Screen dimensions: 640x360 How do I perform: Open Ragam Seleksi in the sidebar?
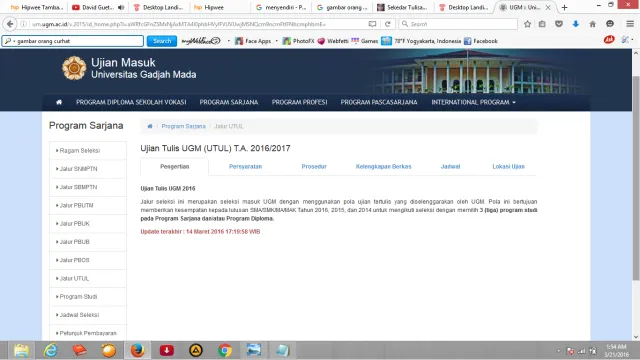pos(88,151)
